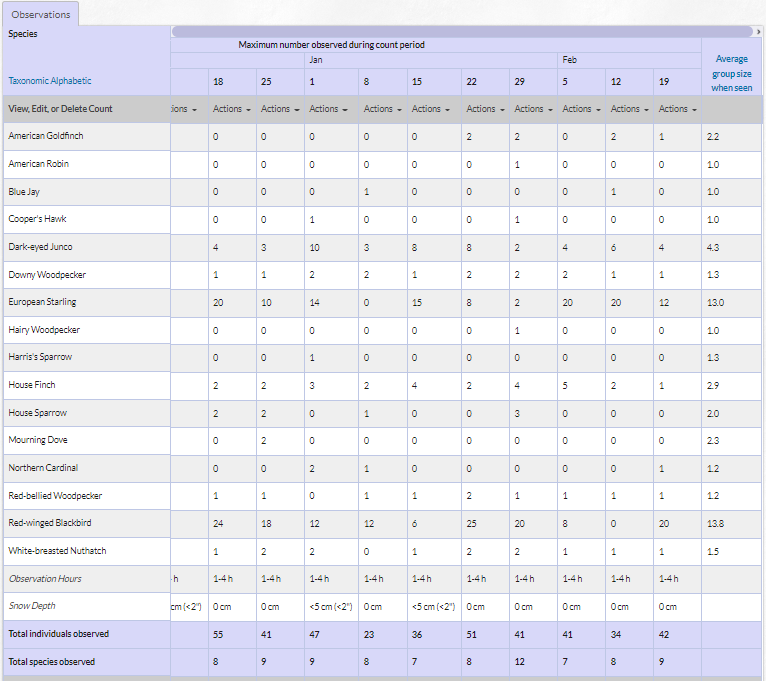Screen dimensions: 766x681
Task: Click House Finch count 5 on Feb 5
Action: 565,386
